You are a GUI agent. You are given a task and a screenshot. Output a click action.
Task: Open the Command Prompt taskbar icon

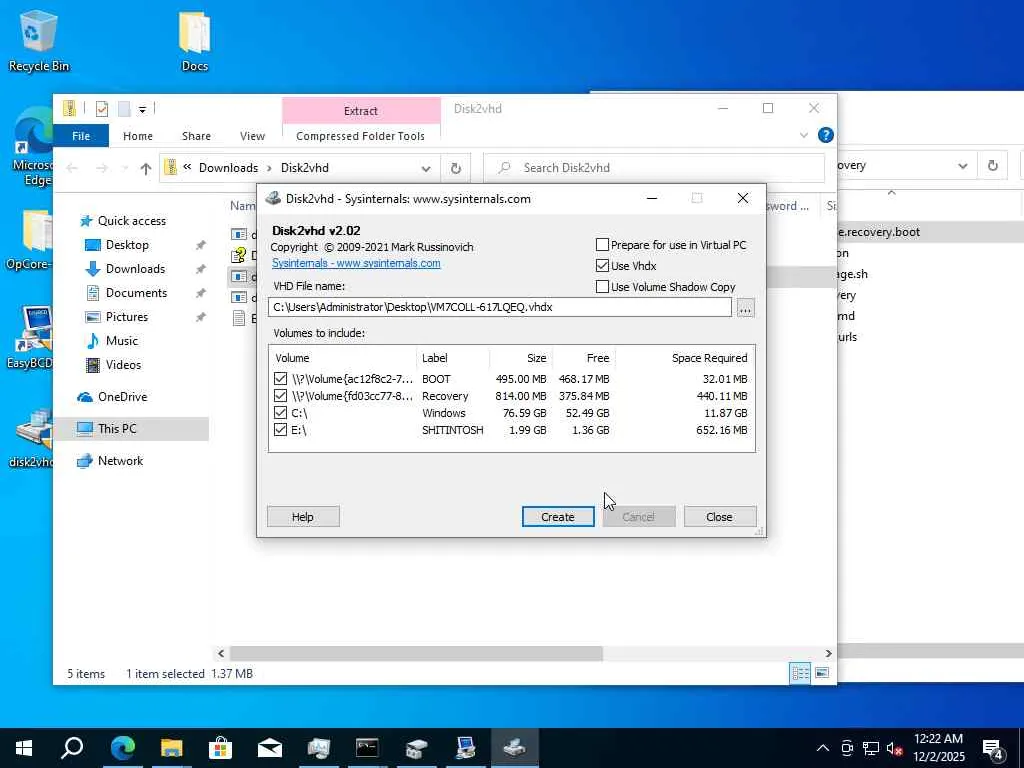click(367, 748)
